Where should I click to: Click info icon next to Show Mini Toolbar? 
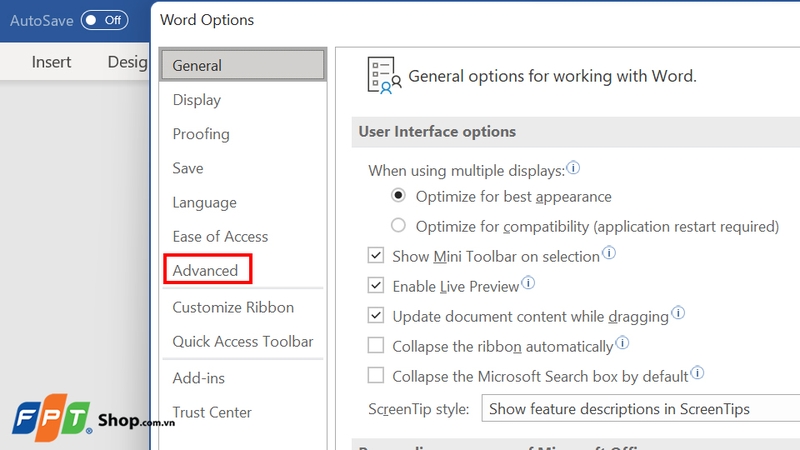tap(609, 254)
